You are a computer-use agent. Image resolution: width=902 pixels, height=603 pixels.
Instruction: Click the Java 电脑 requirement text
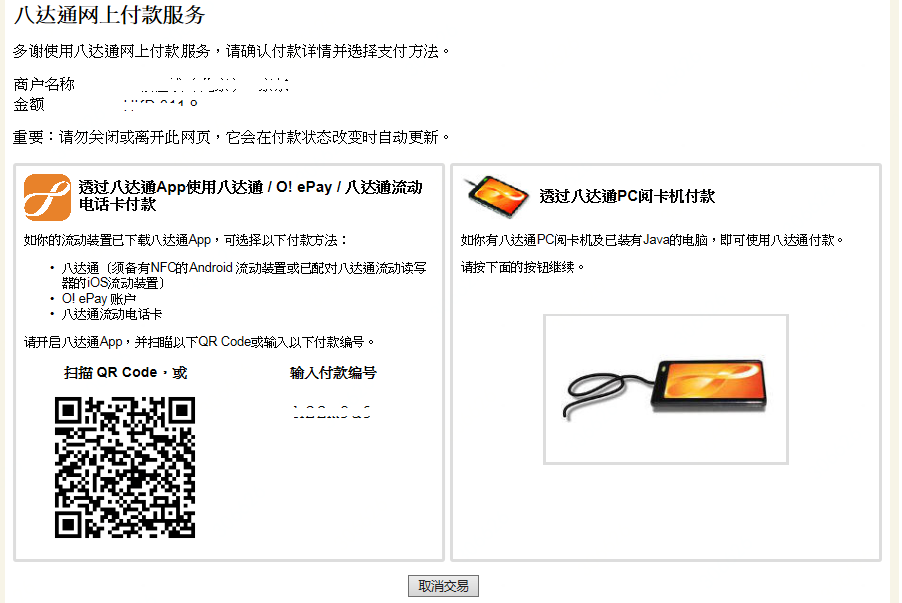(x=652, y=240)
